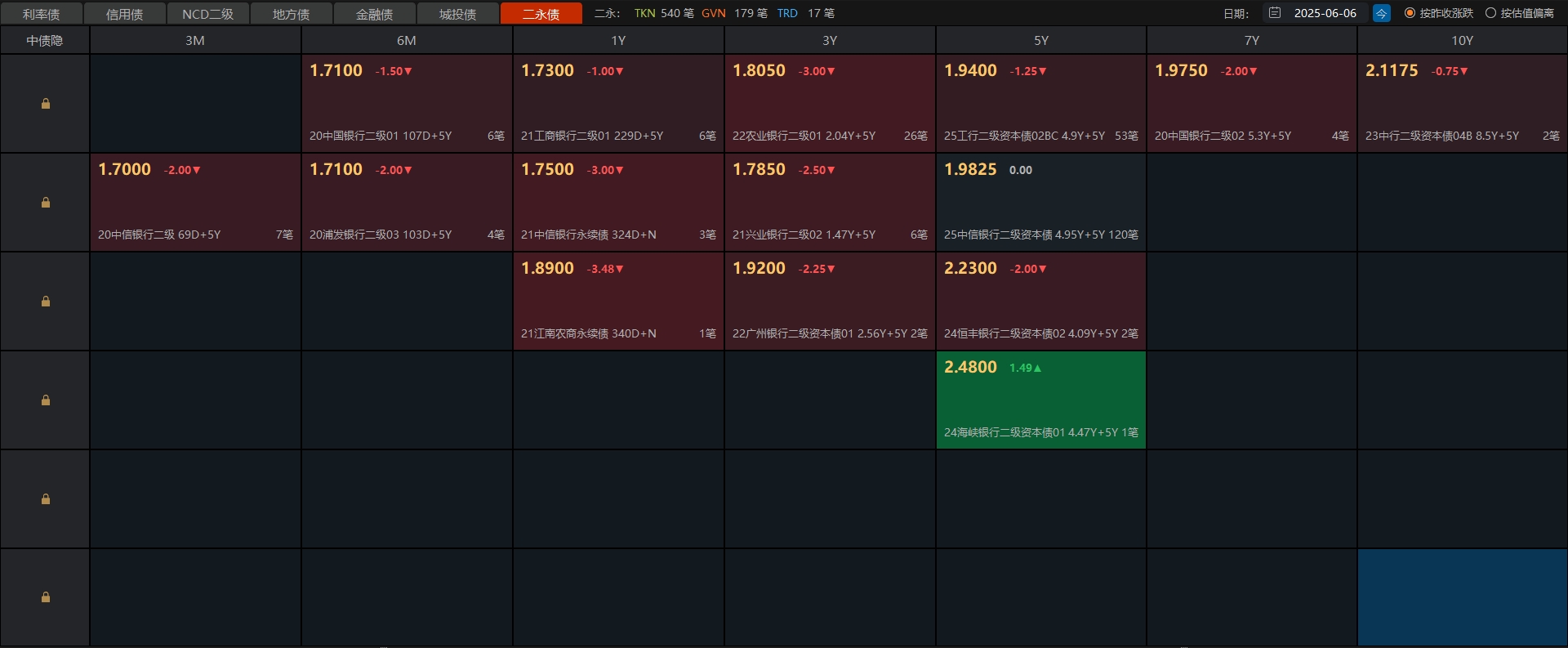Screen dimensions: 1568x648
Task: Open the green 24海峡银行二级资本债01 cell
Action: [1041, 400]
